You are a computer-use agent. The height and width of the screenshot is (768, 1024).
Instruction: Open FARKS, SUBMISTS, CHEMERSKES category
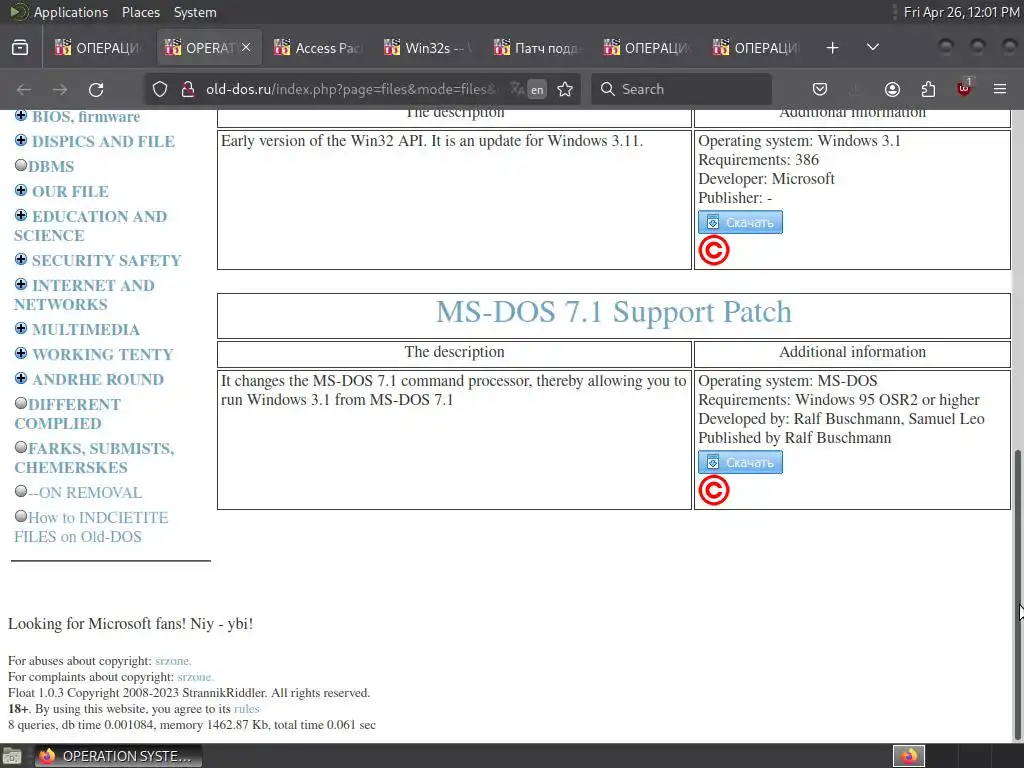pos(94,458)
